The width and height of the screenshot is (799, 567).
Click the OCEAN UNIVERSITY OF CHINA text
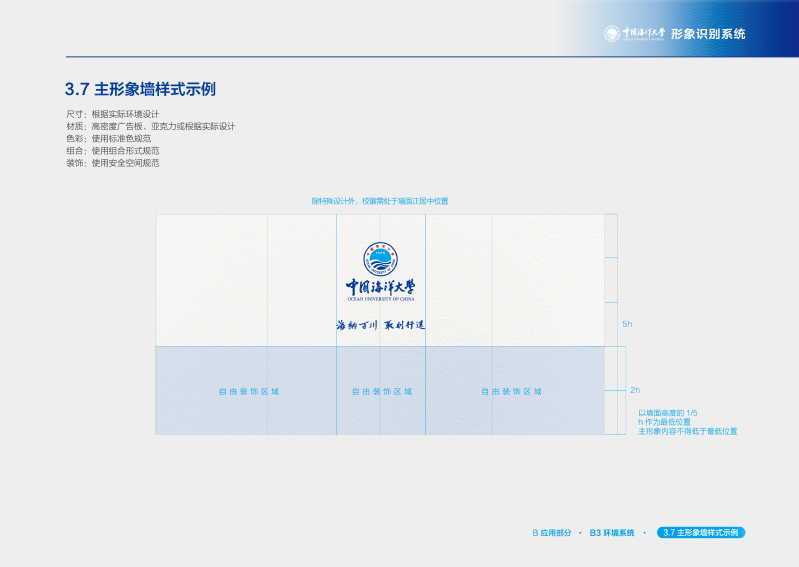pos(380,299)
